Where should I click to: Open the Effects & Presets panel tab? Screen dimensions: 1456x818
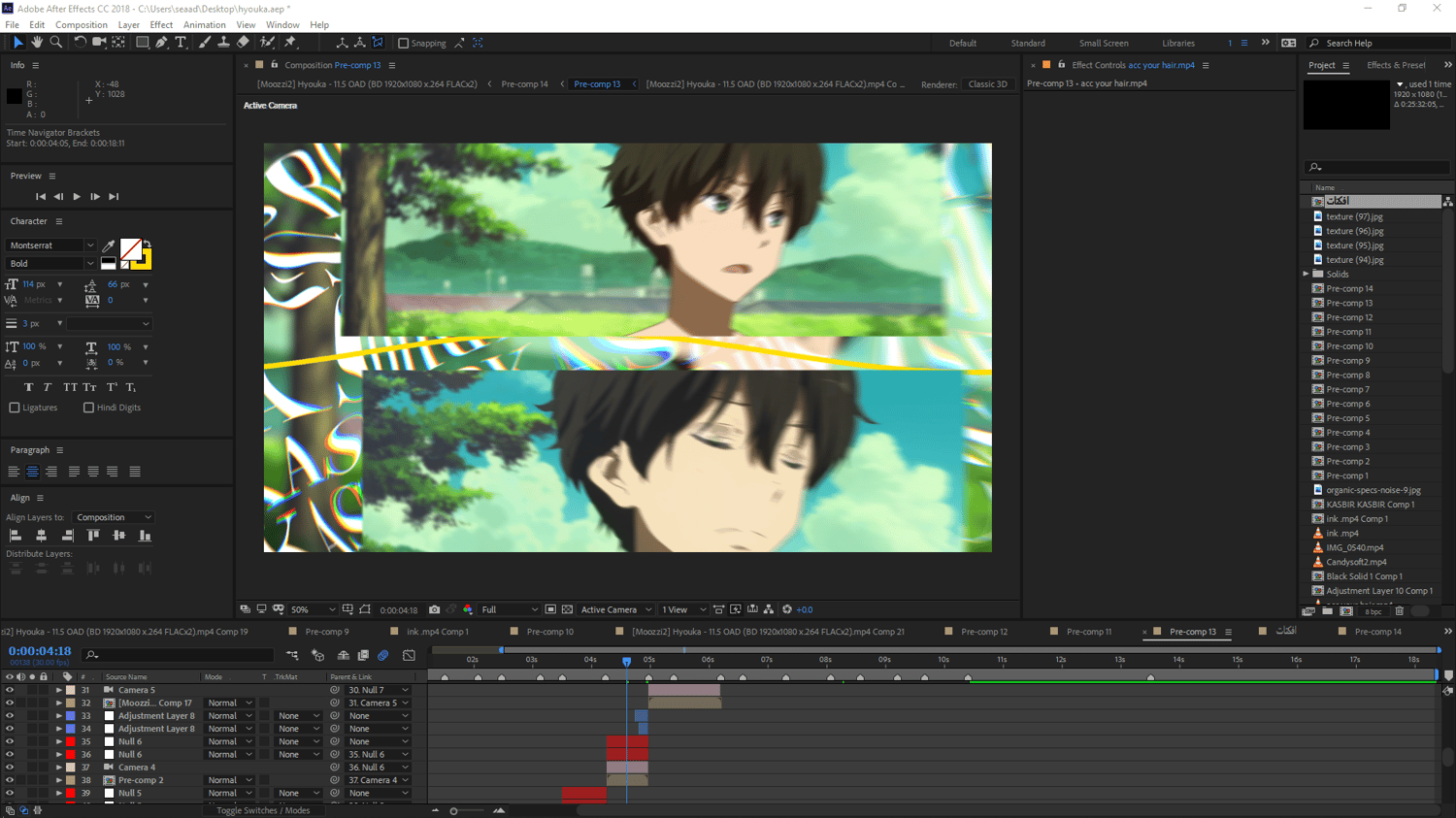(x=1396, y=65)
